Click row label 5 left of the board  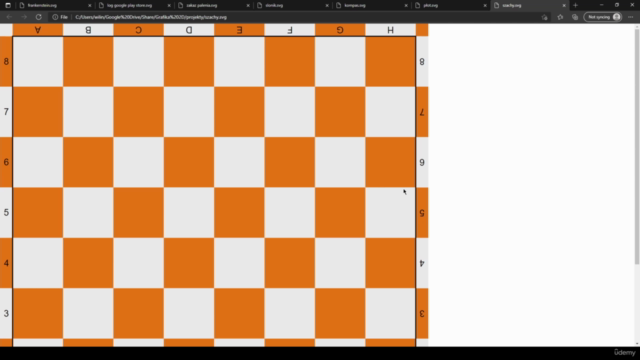tap(6, 213)
